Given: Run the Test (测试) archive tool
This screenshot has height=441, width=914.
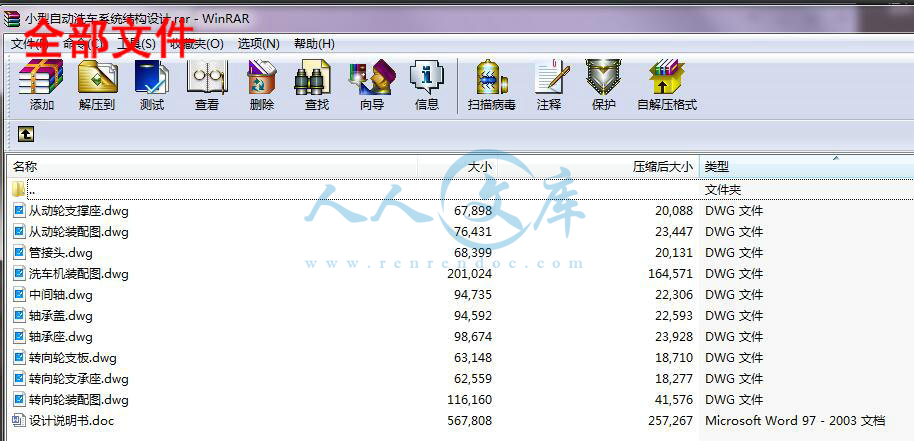Looking at the screenshot, I should click(x=152, y=77).
